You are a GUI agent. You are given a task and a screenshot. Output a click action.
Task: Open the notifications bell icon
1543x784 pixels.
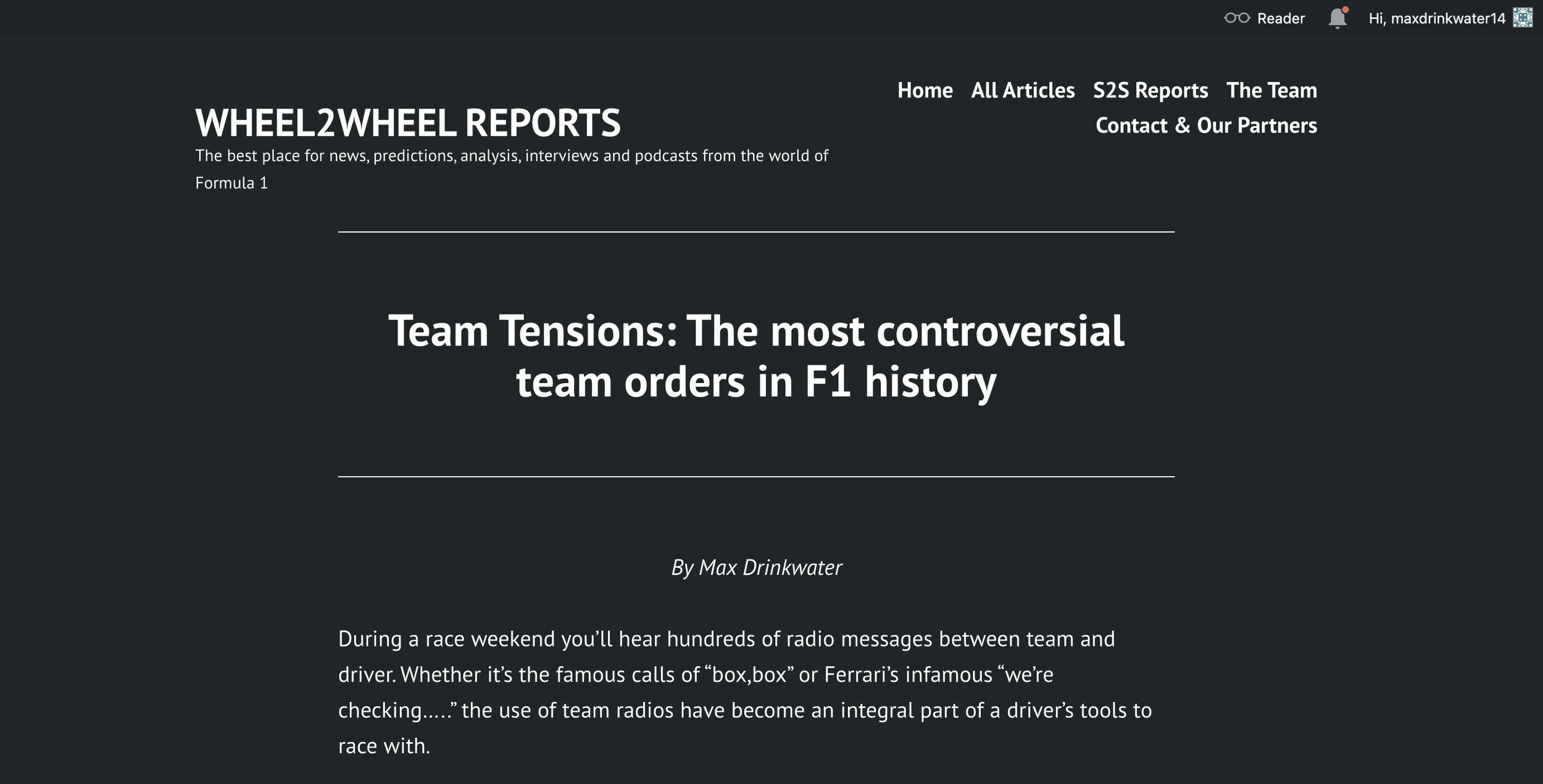pos(1337,18)
